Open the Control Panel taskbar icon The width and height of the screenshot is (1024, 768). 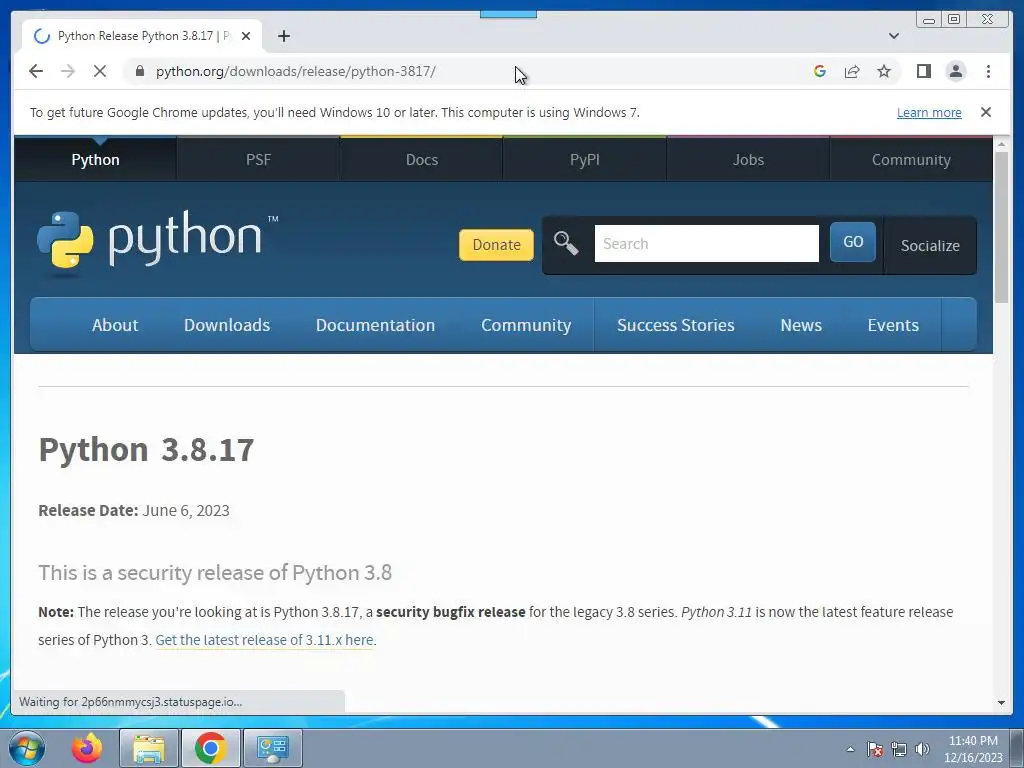272,748
